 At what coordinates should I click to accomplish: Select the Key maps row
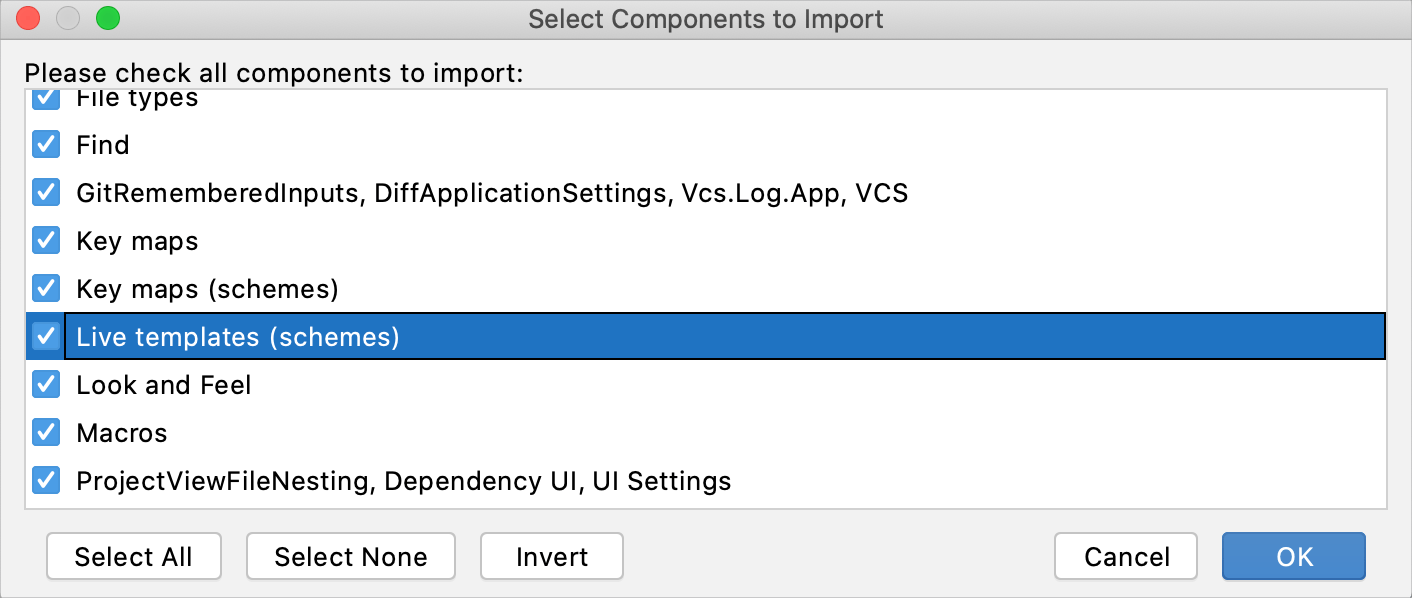click(x=137, y=240)
